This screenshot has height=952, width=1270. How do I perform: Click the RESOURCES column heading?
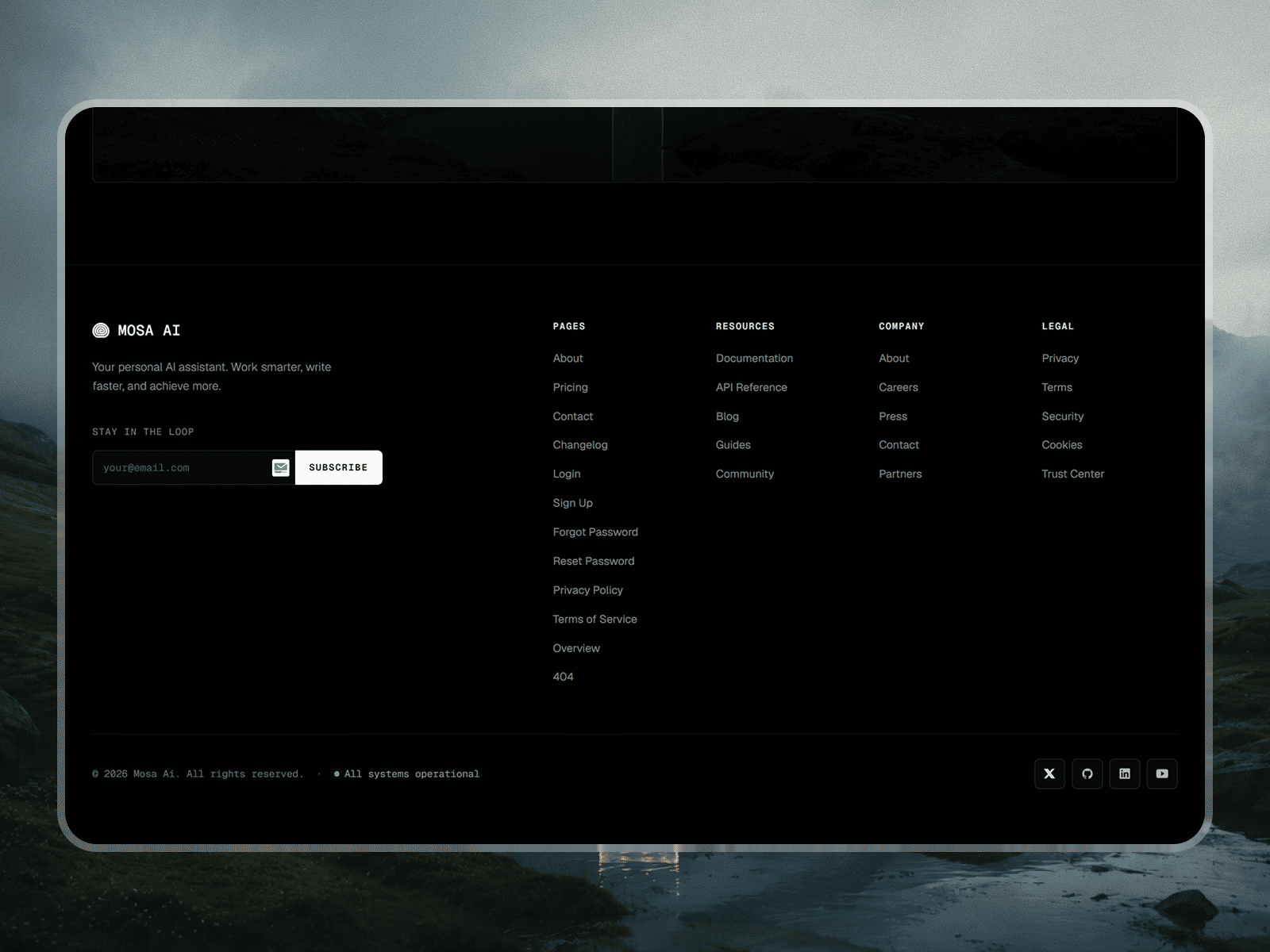coord(745,326)
